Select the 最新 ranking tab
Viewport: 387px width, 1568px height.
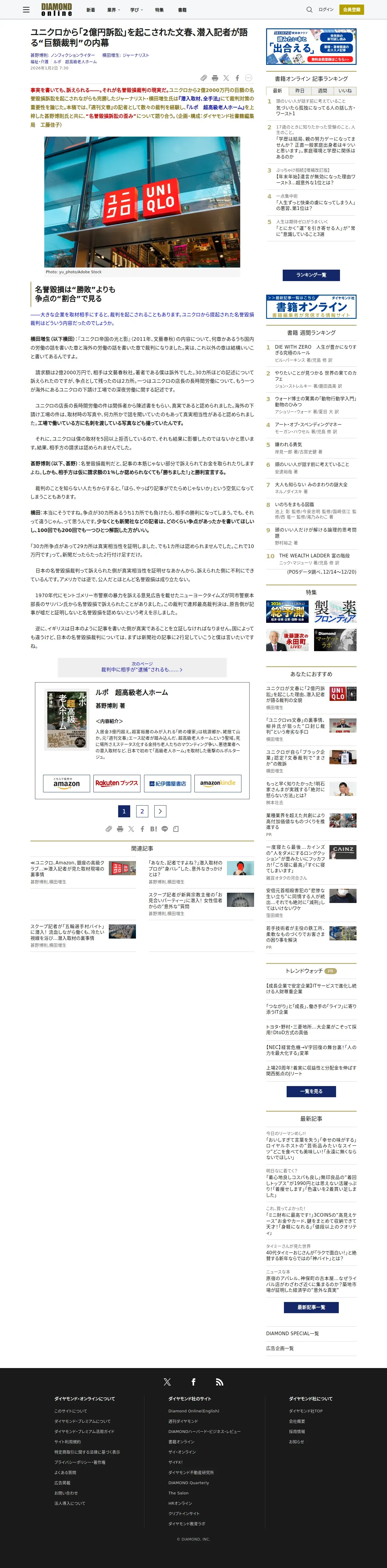pyautogui.click(x=278, y=91)
